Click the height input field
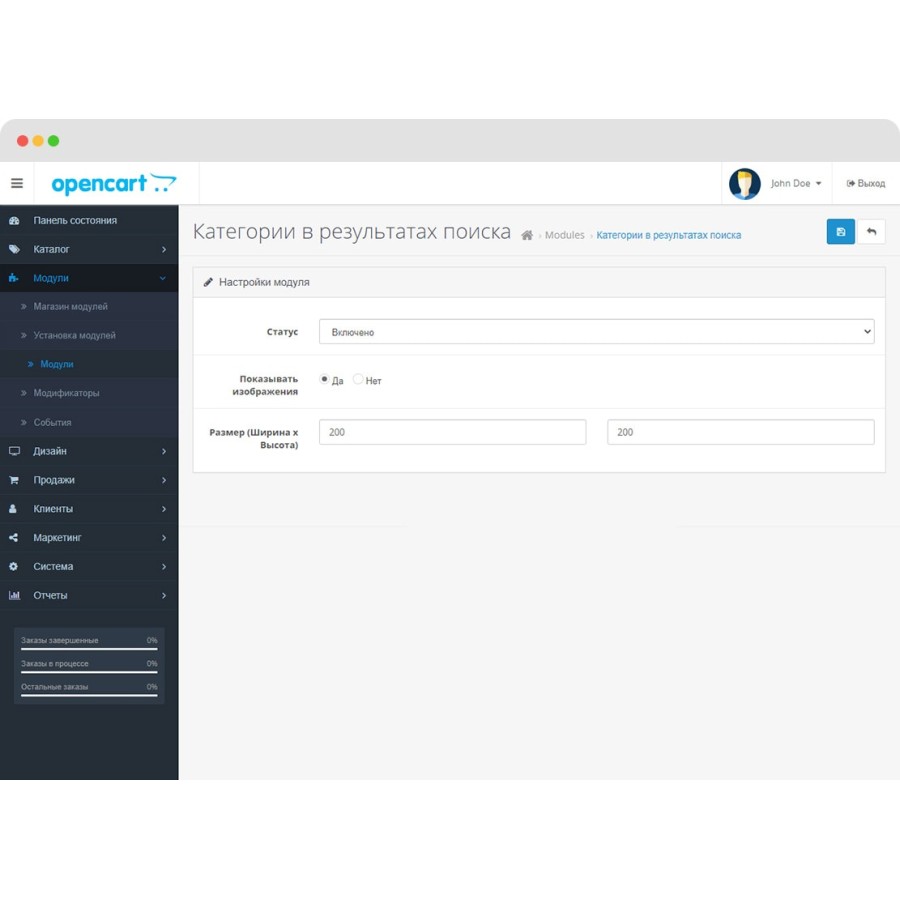This screenshot has height=900, width=900. (740, 432)
